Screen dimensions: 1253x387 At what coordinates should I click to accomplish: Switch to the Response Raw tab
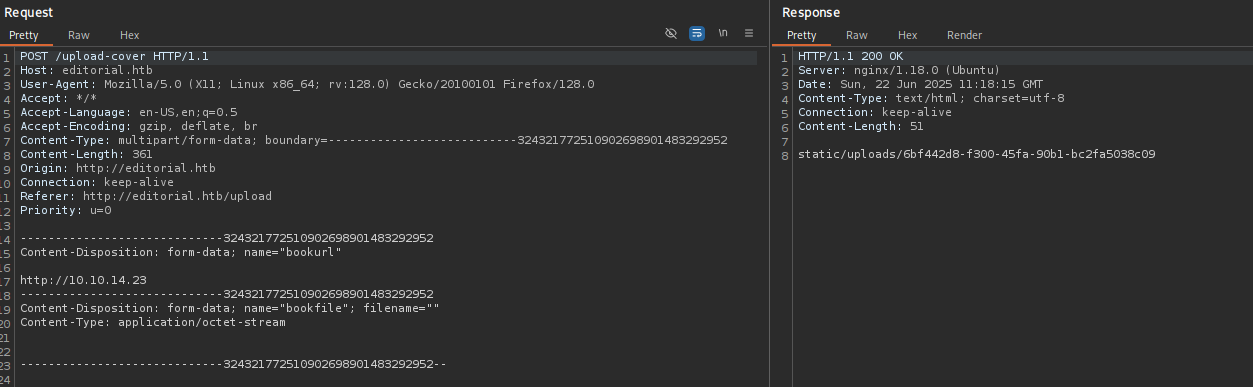(857, 35)
